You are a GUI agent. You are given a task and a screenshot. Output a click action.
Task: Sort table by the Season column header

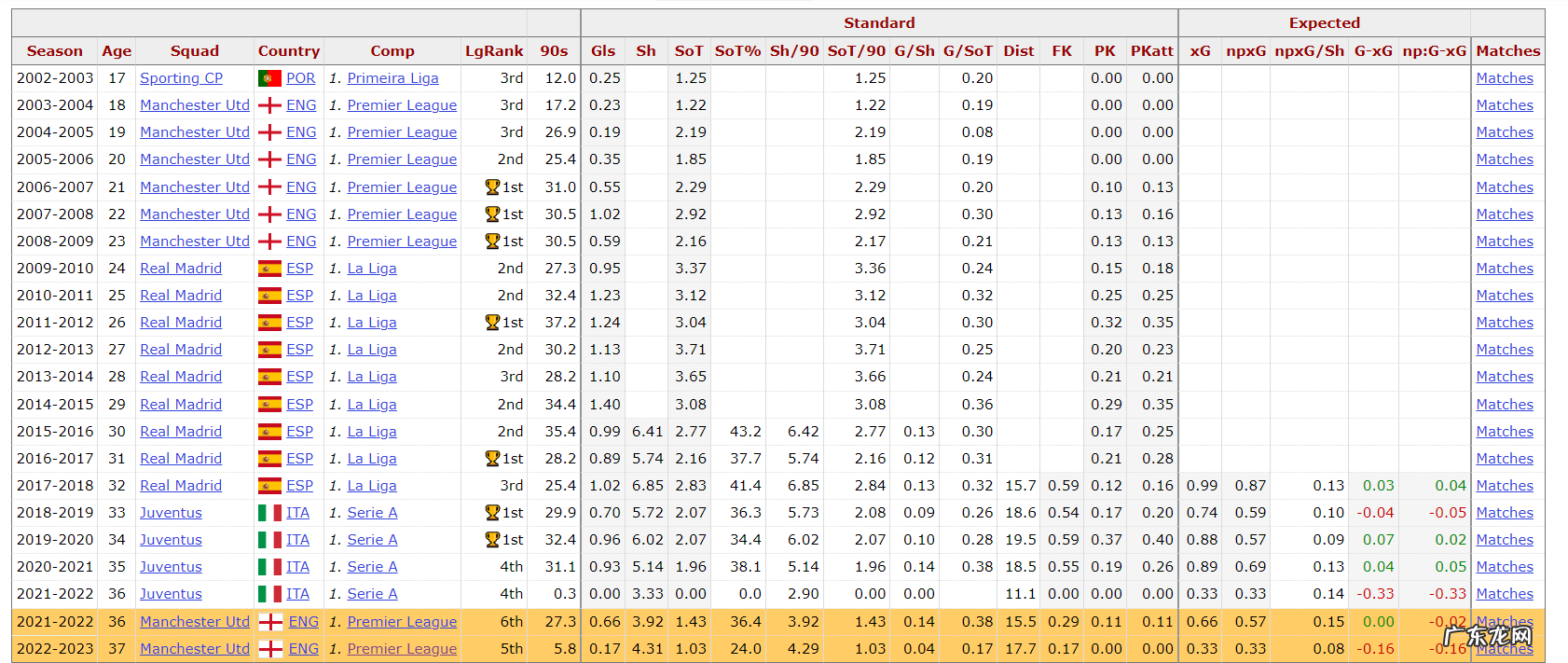(54, 51)
